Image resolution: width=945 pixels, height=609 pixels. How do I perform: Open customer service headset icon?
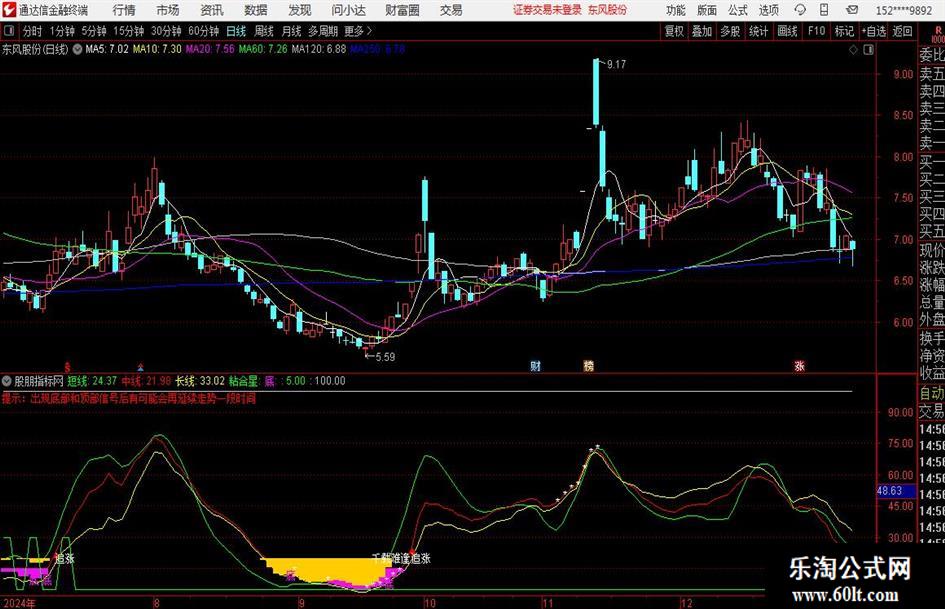point(800,10)
